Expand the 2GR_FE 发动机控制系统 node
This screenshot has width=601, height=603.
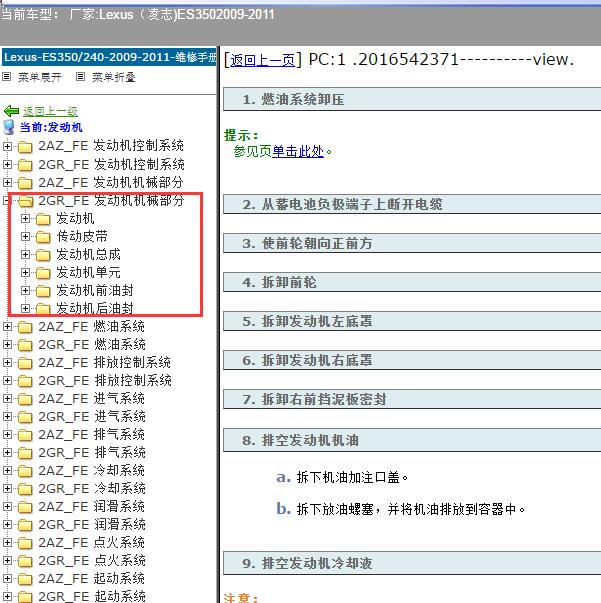7,165
